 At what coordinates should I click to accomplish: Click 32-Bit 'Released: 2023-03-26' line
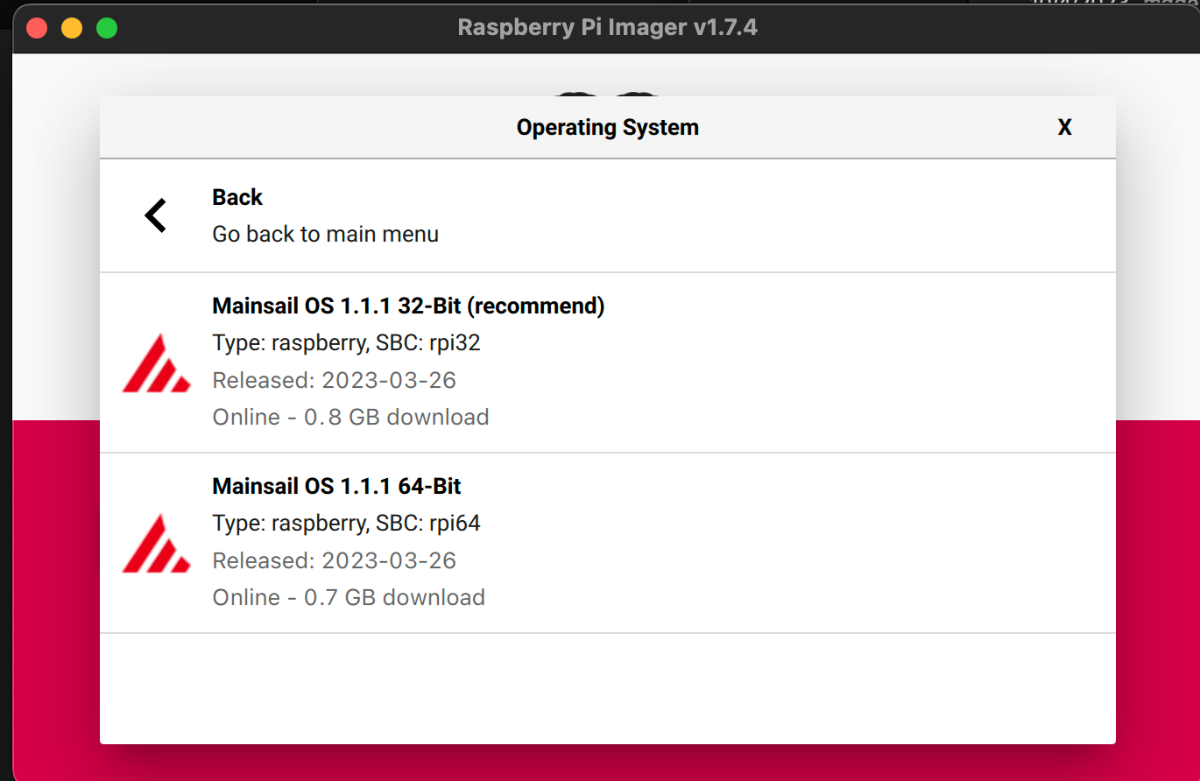[x=334, y=380]
